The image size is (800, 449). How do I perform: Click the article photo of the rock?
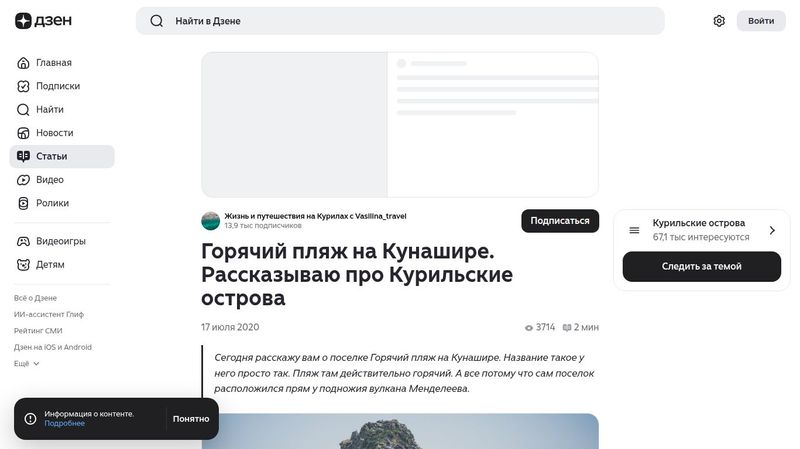pos(400,431)
